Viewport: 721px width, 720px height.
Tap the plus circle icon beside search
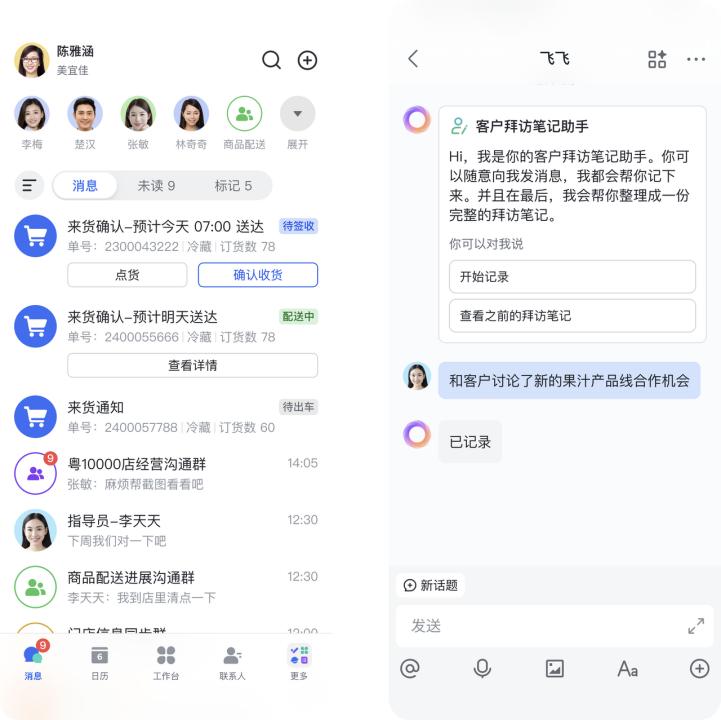[x=307, y=60]
